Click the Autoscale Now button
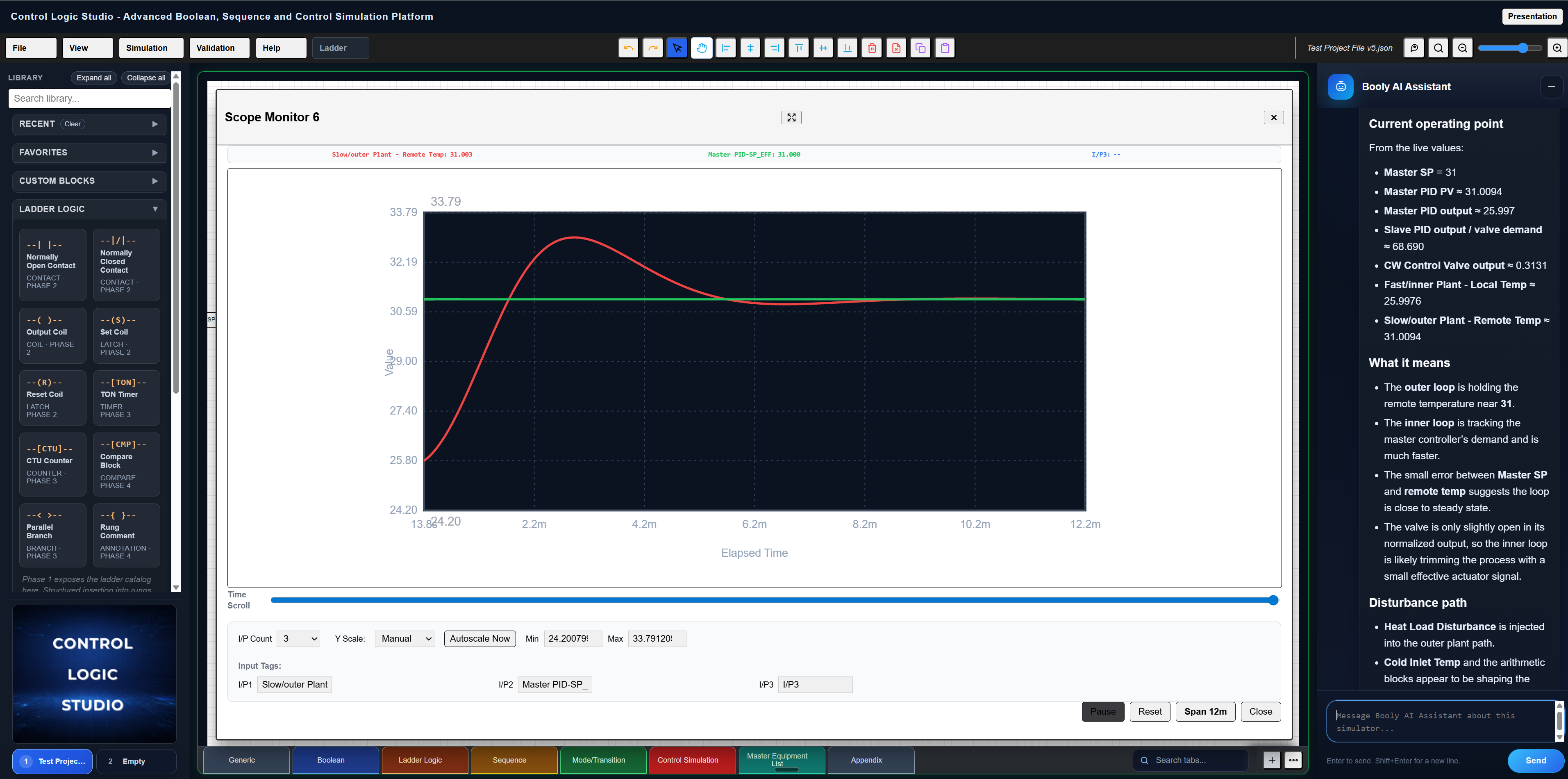Image resolution: width=1568 pixels, height=779 pixels. pos(479,638)
